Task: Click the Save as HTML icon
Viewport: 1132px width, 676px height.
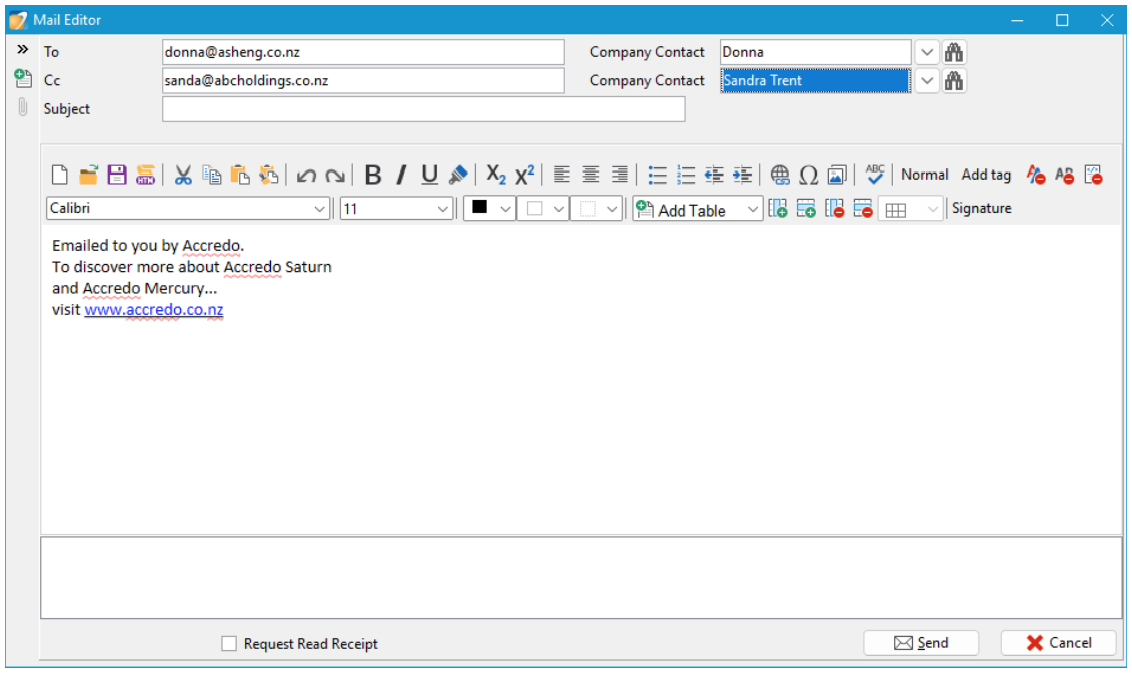Action: [145, 175]
